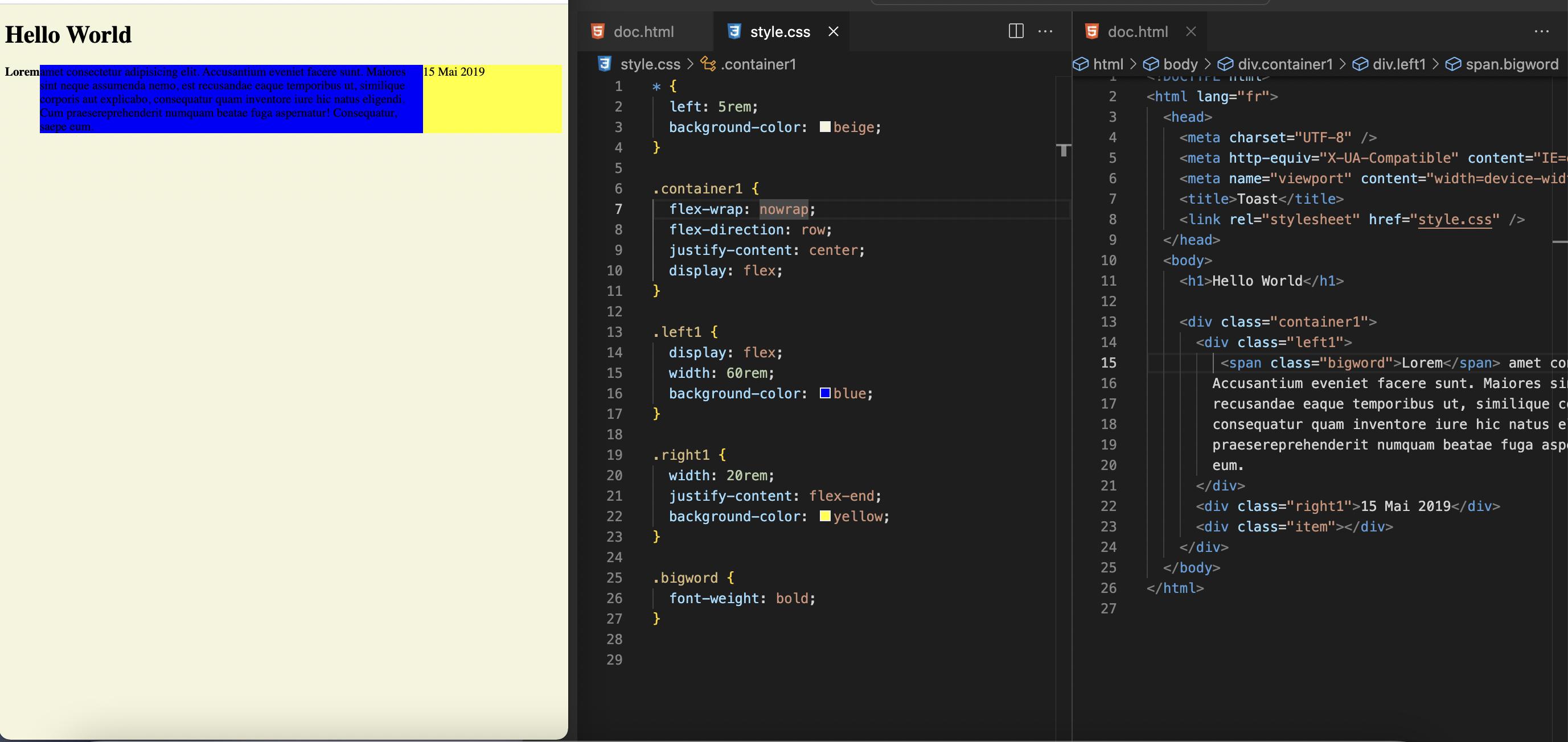Click the <title>Toast</title> line

coord(1261,199)
